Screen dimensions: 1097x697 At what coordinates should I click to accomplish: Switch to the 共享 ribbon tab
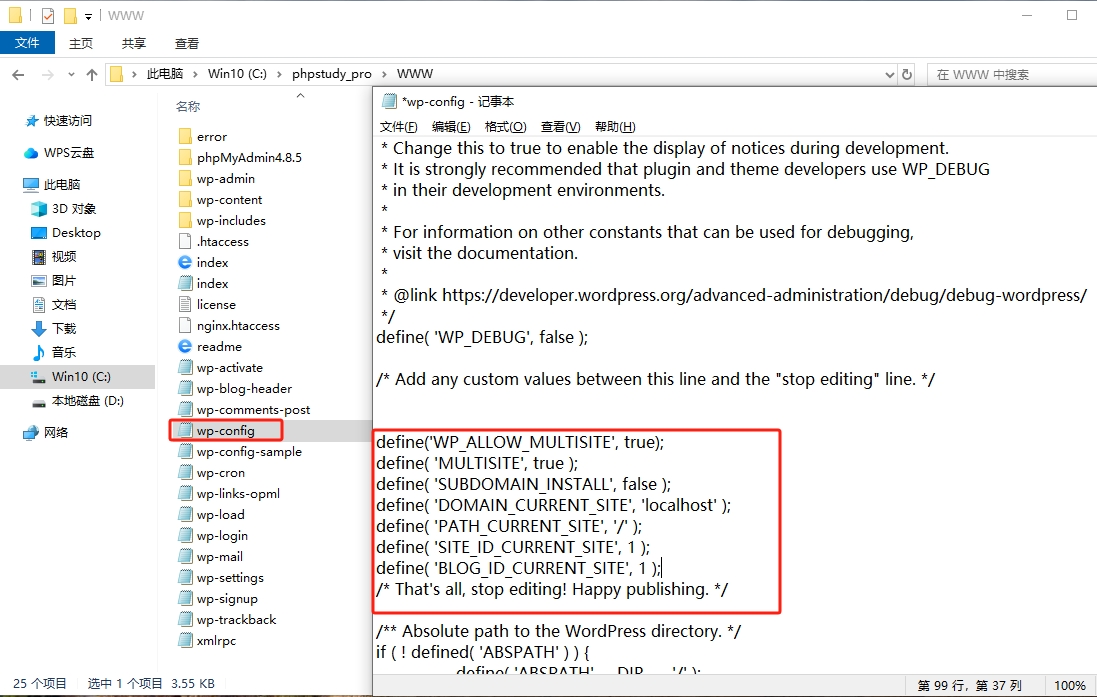click(x=134, y=43)
